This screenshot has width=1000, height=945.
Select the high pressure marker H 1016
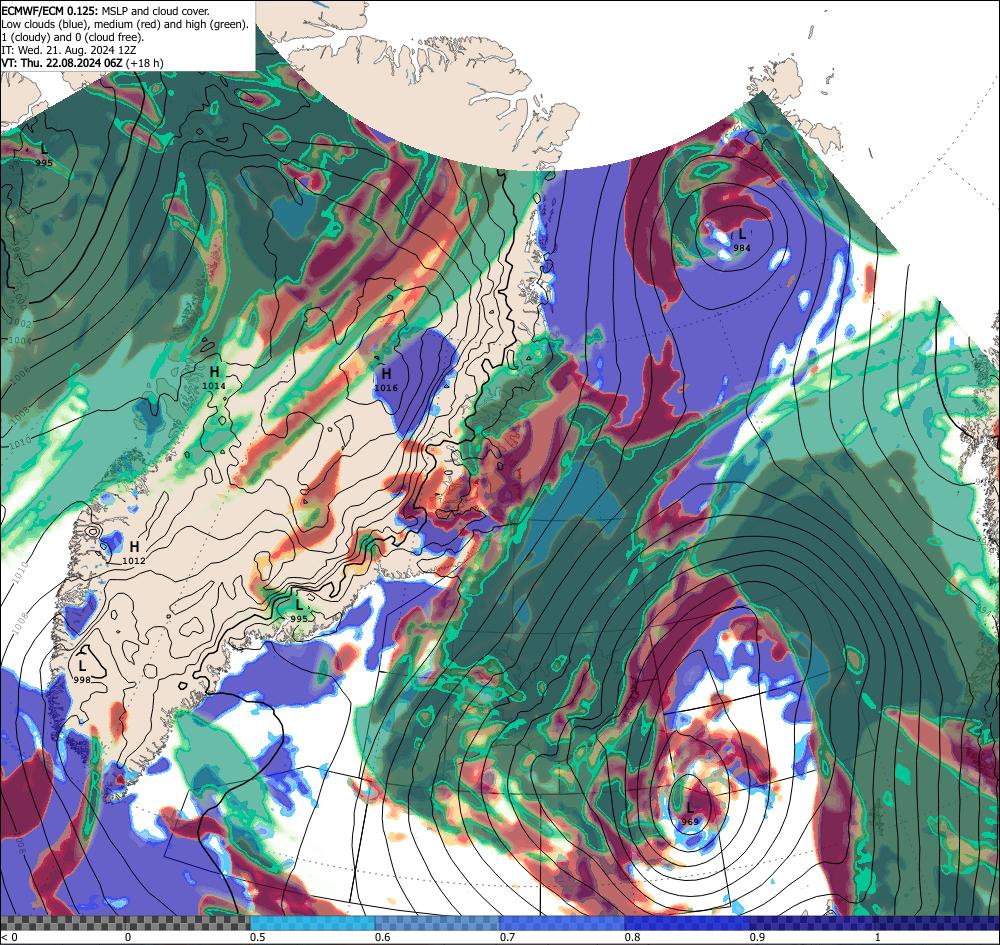pyautogui.click(x=386, y=379)
